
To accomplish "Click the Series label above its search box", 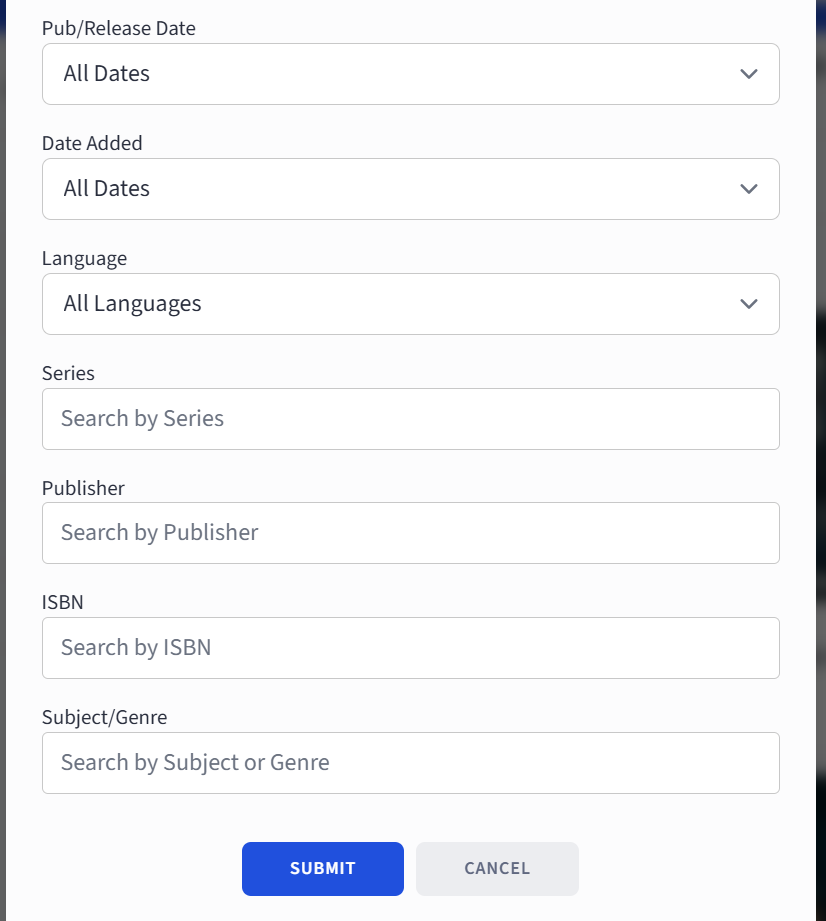I will [x=68, y=373].
